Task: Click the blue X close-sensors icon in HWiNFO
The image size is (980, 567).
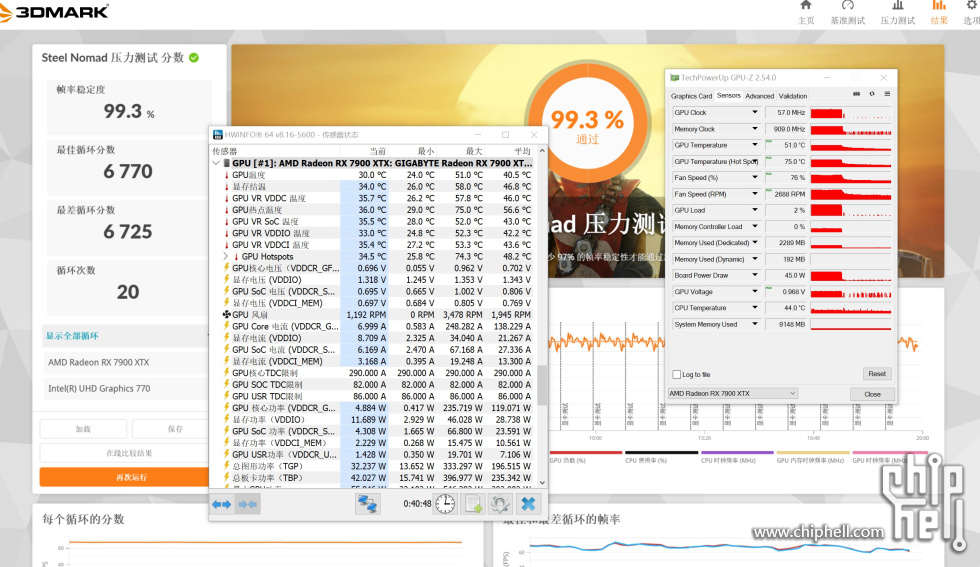Action: [528, 504]
